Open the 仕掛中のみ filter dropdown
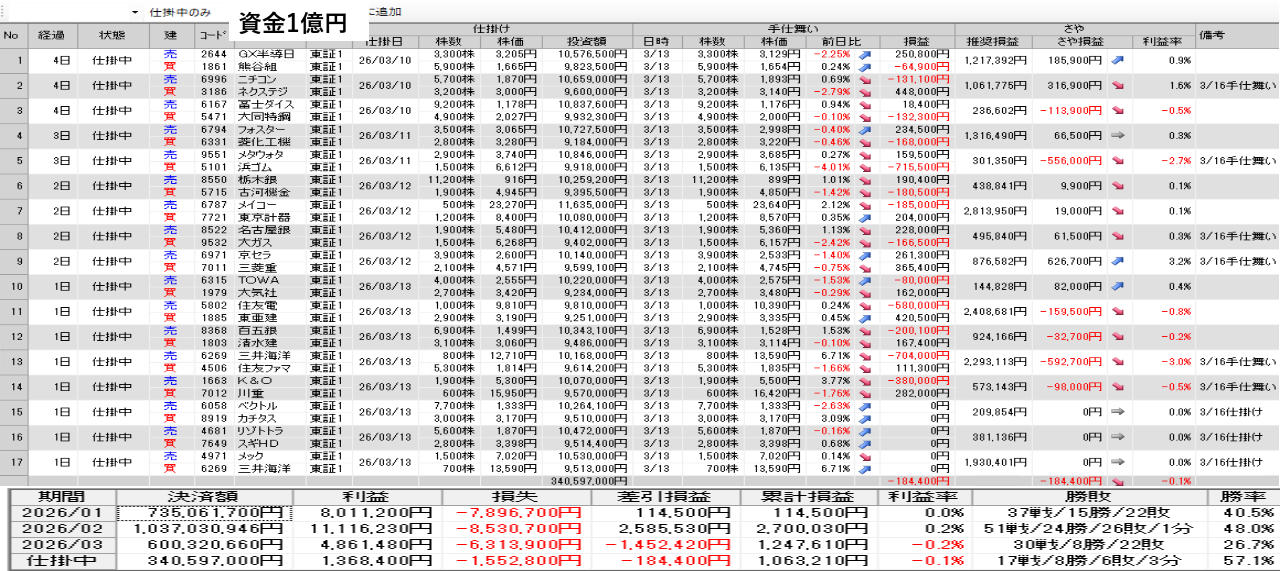This screenshot has width=1280, height=571. coord(180,12)
